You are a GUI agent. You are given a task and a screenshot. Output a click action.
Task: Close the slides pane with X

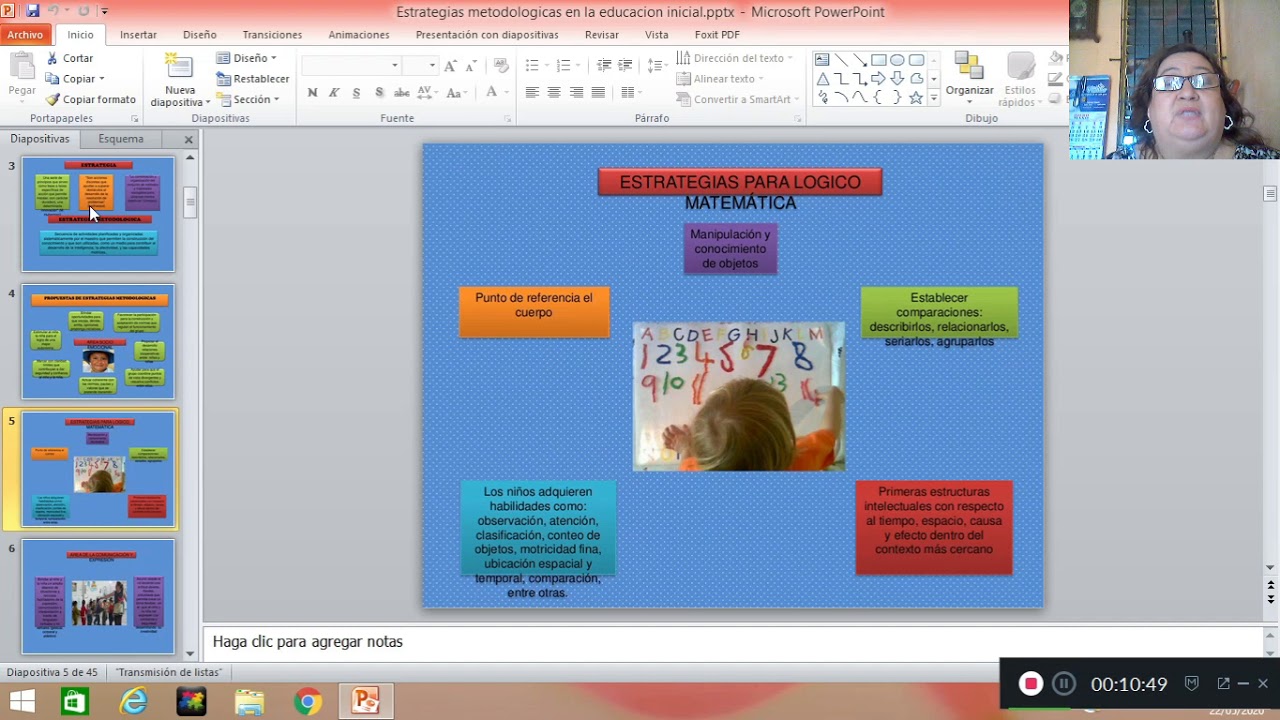click(x=188, y=139)
